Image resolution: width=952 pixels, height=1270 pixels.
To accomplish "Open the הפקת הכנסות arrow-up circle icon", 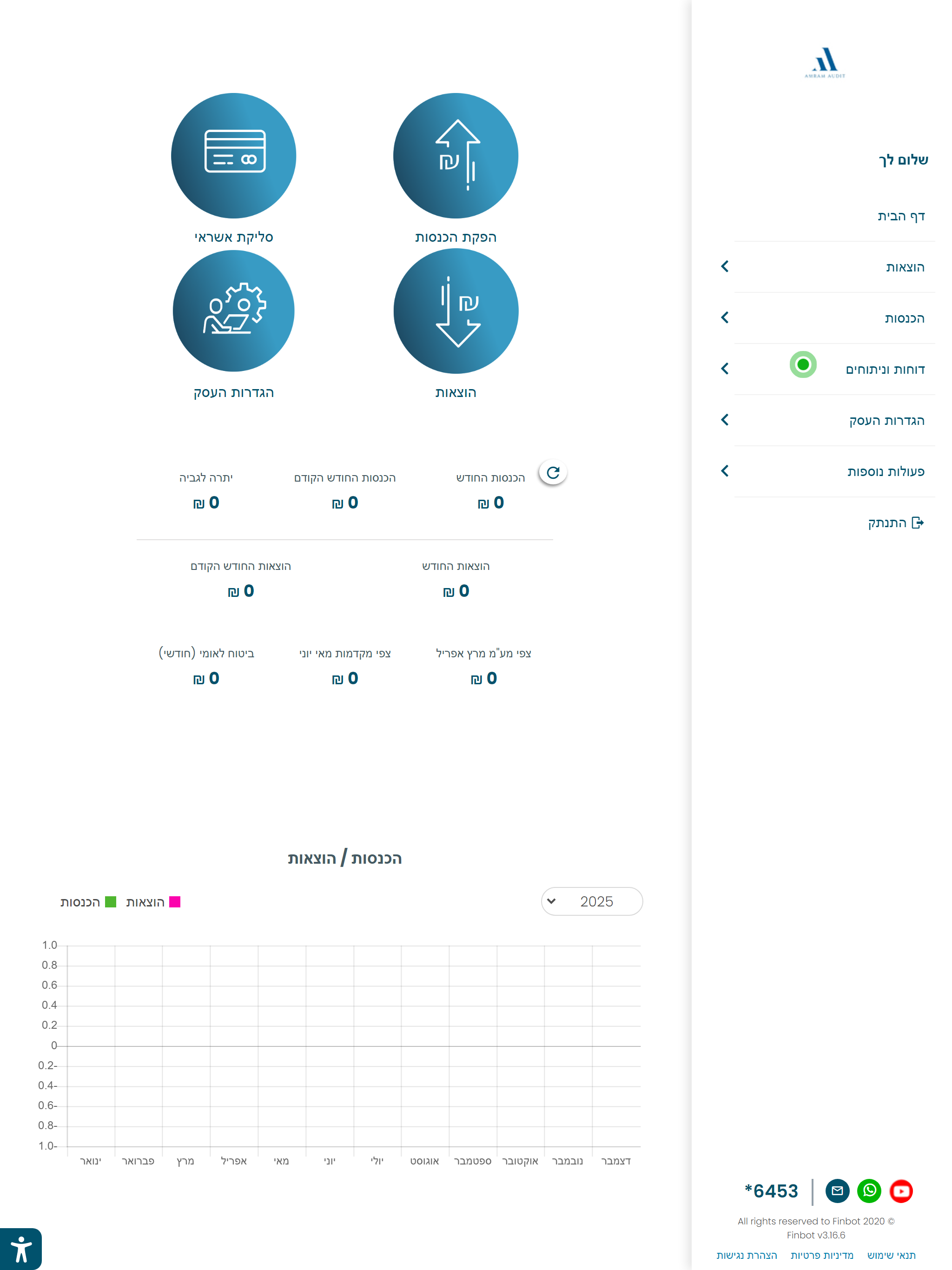I will 456,156.
